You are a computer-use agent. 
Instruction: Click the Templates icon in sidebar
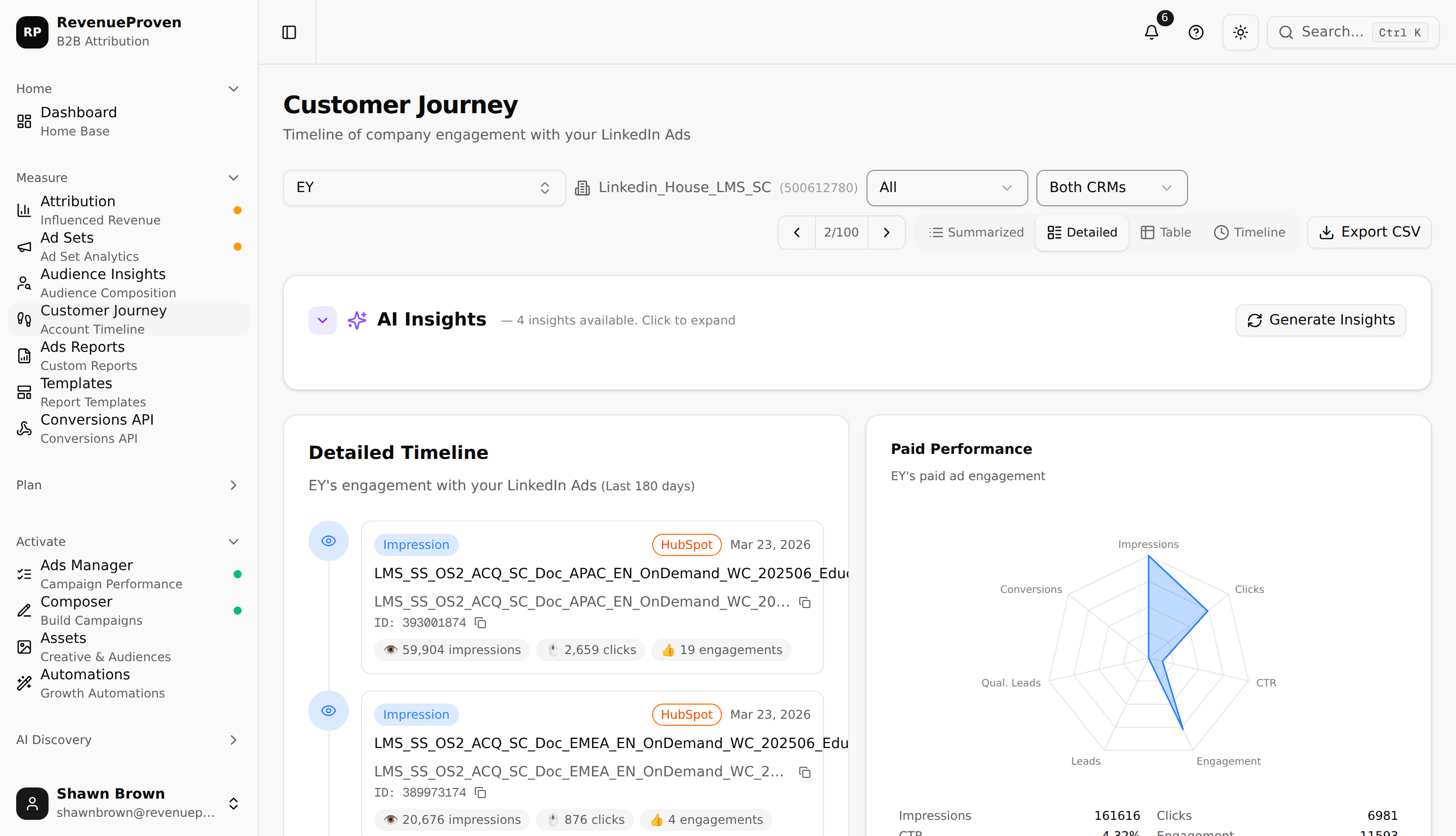pos(24,392)
